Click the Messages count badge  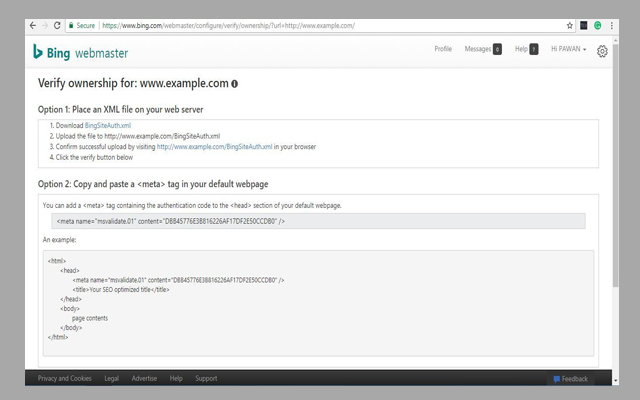[497, 49]
